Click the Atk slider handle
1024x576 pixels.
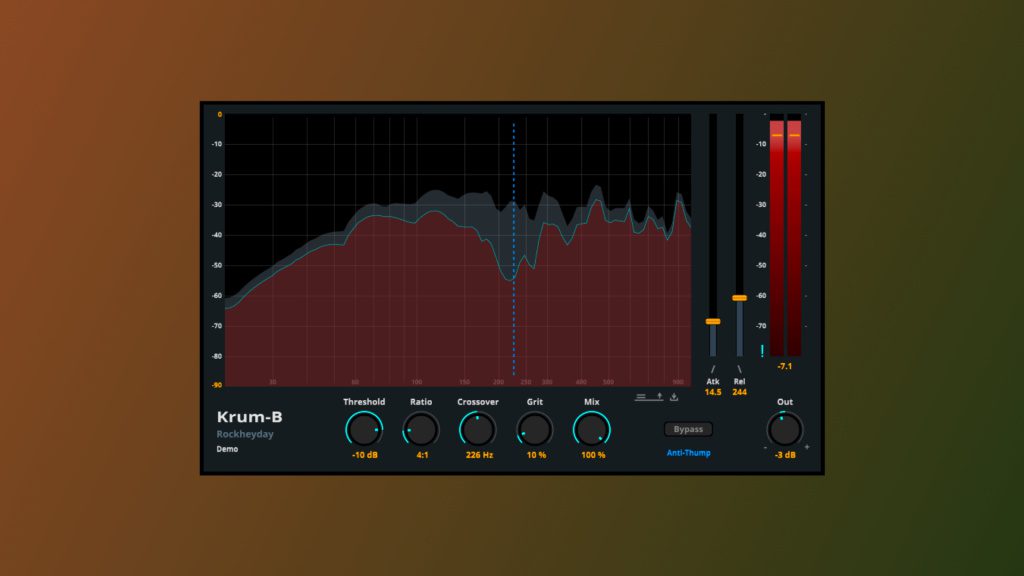point(712,321)
